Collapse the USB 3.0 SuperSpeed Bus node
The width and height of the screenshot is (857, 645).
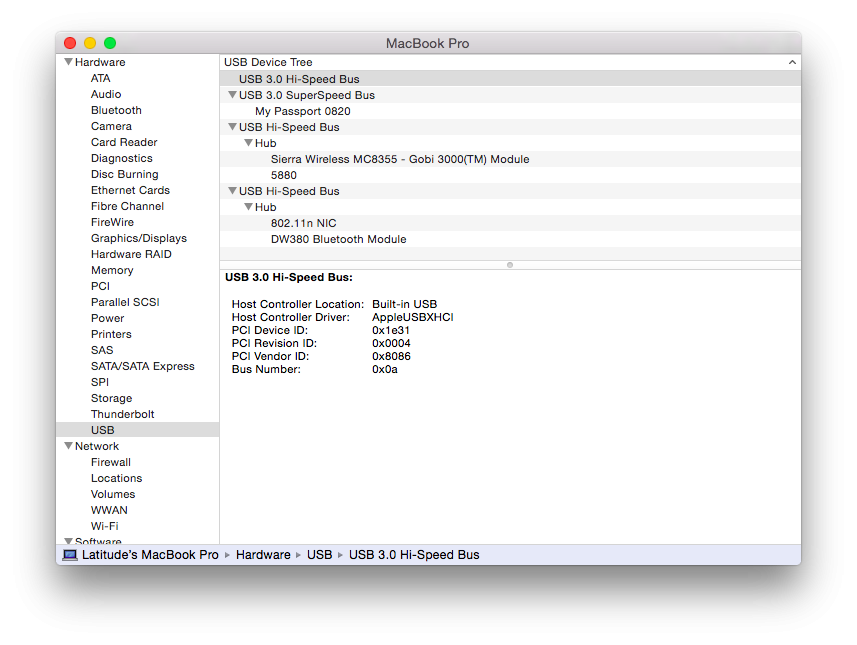[x=232, y=95]
